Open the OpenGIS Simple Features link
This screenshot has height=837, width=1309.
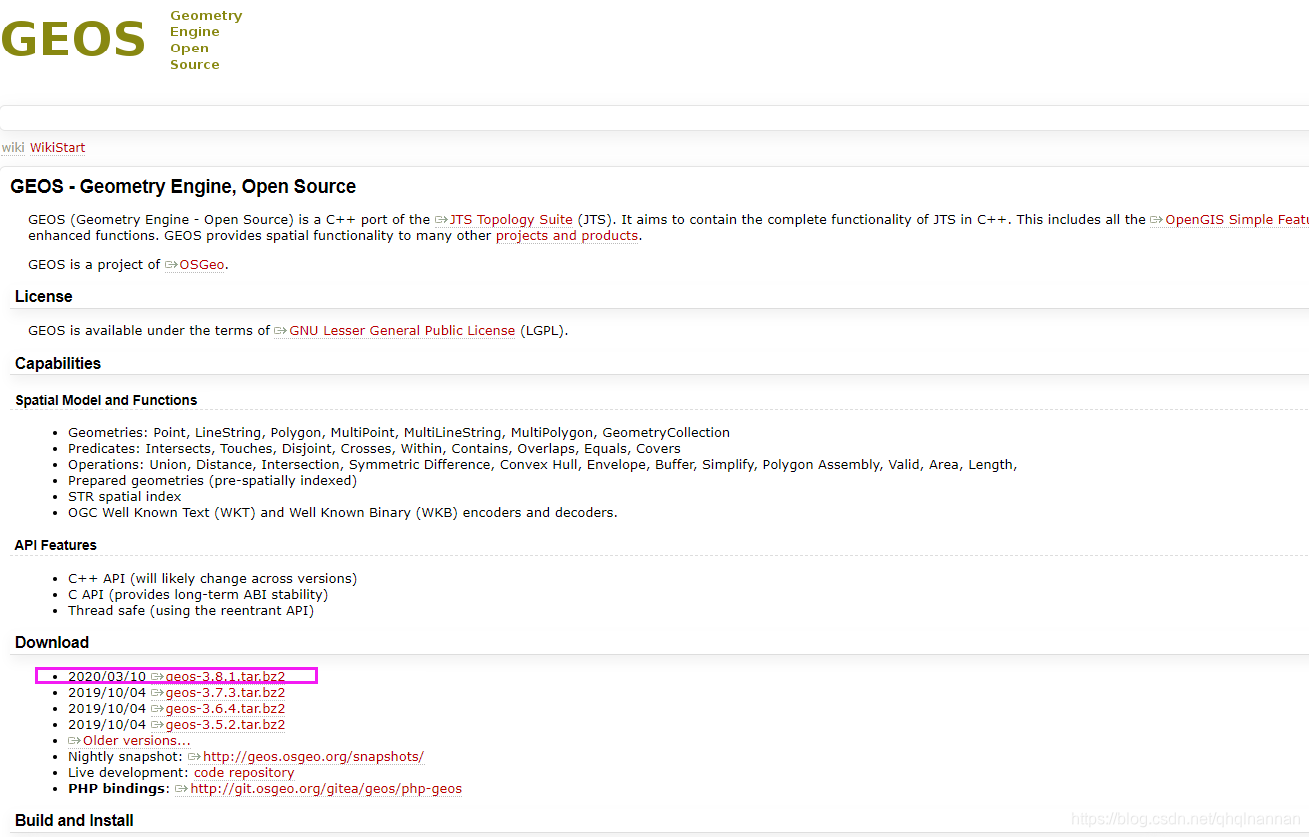click(1237, 220)
